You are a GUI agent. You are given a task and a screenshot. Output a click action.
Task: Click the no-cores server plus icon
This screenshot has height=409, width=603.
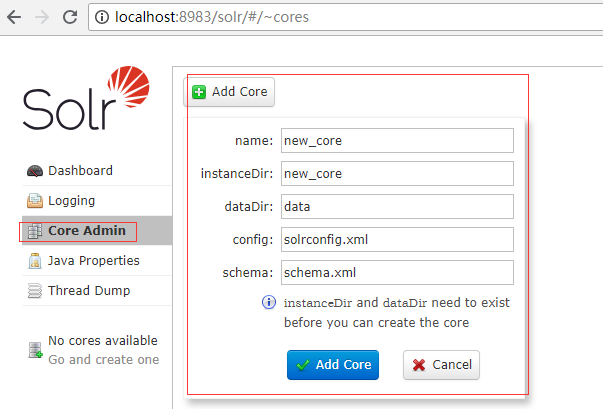35,350
